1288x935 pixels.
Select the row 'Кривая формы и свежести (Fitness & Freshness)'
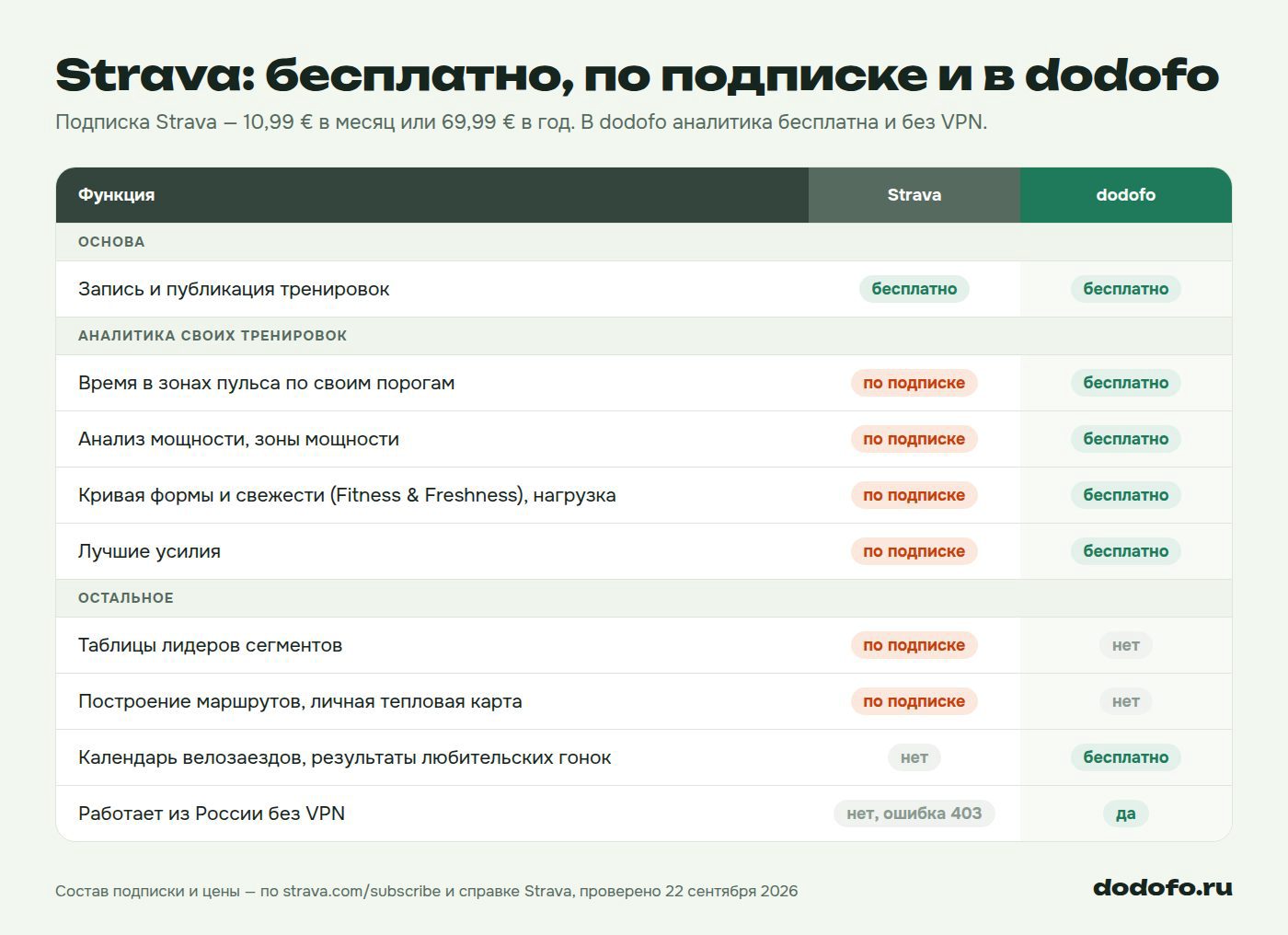pyautogui.click(x=644, y=495)
